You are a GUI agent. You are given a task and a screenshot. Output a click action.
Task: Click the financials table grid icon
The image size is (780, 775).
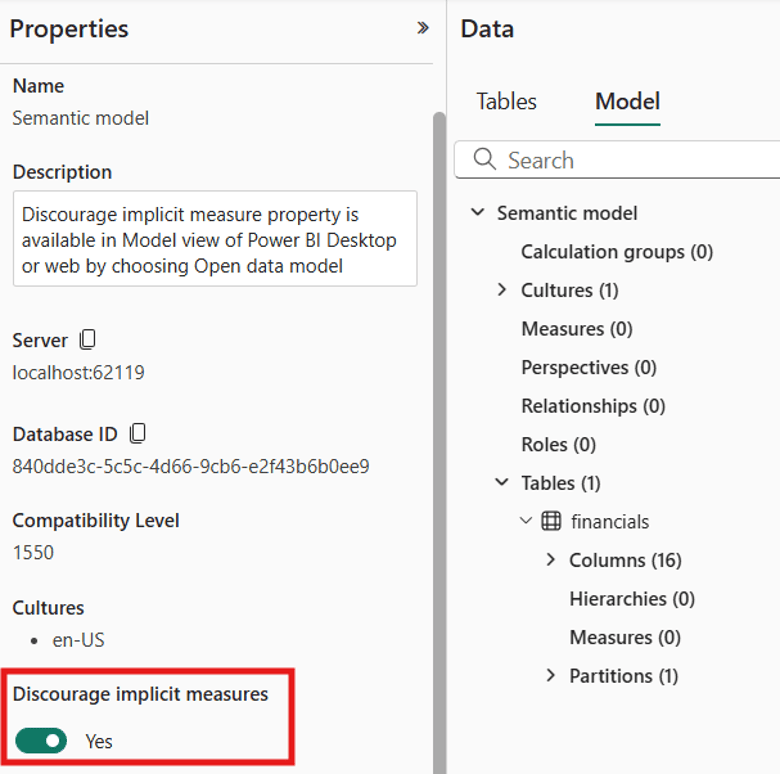(x=551, y=521)
